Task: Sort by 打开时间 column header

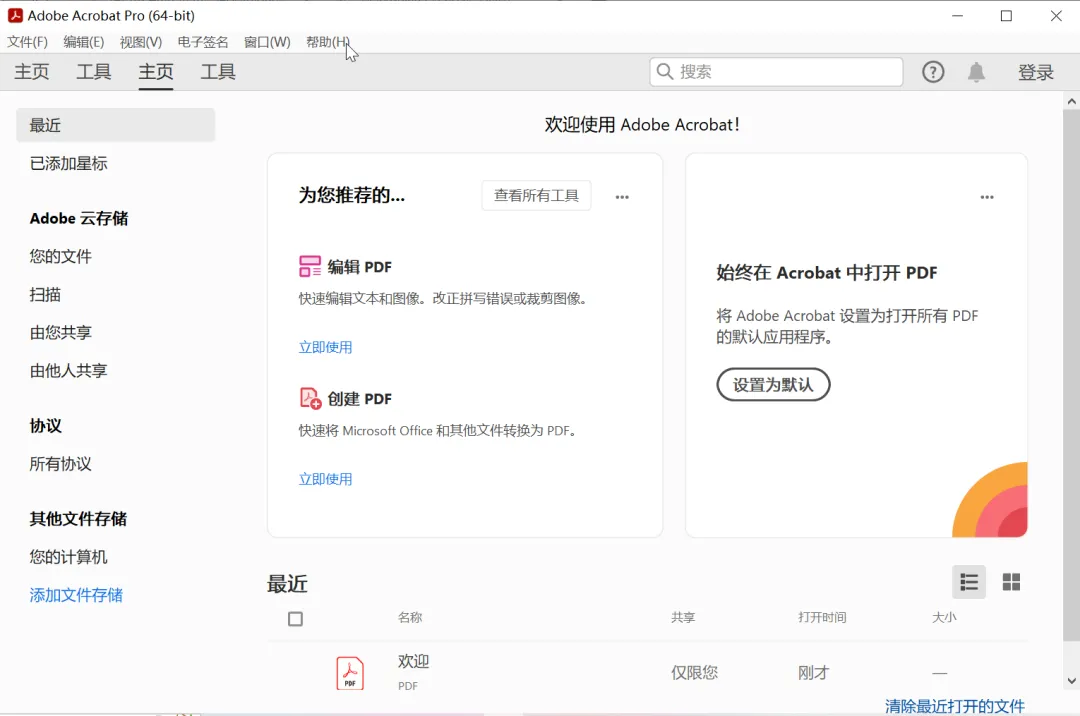Action: click(822, 618)
